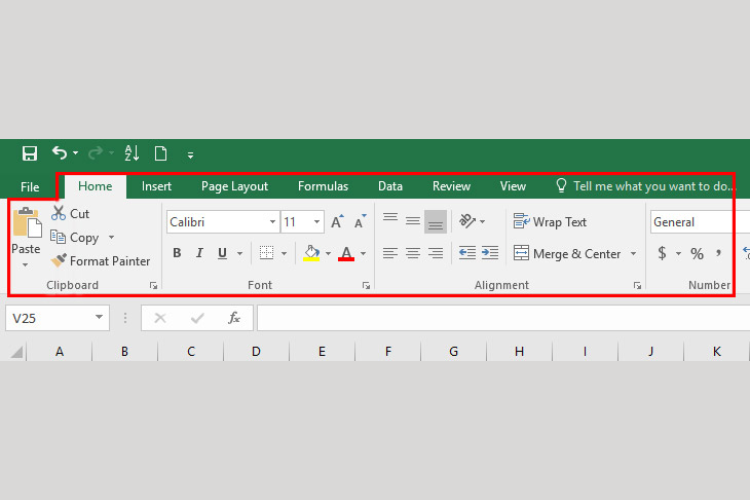Image resolution: width=750 pixels, height=500 pixels.
Task: Switch to the Formulas tab
Action: click(323, 186)
